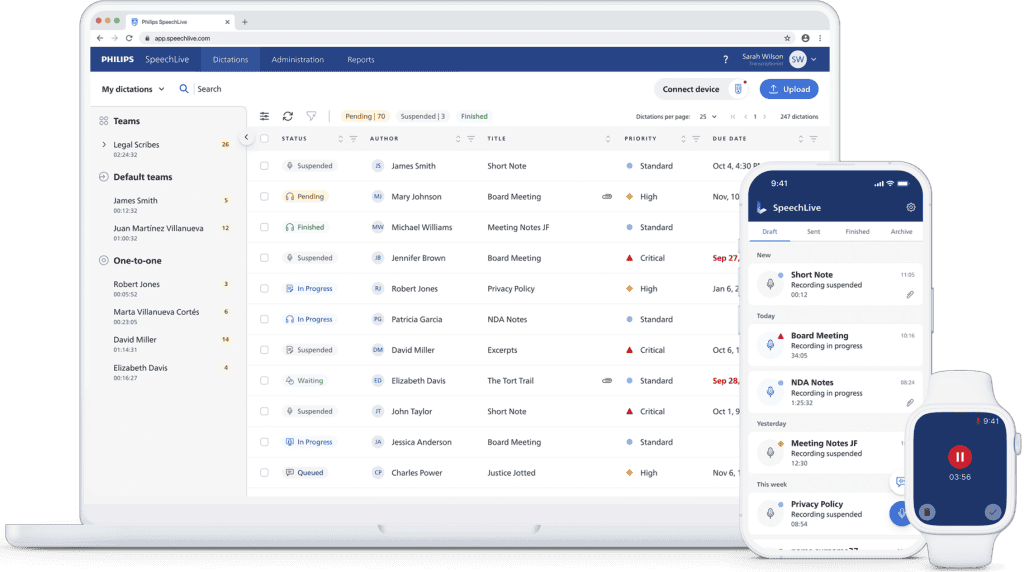Viewport: 1024px width, 572px height.
Task: Click microphone icon on phone Short Note
Action: tap(770, 284)
